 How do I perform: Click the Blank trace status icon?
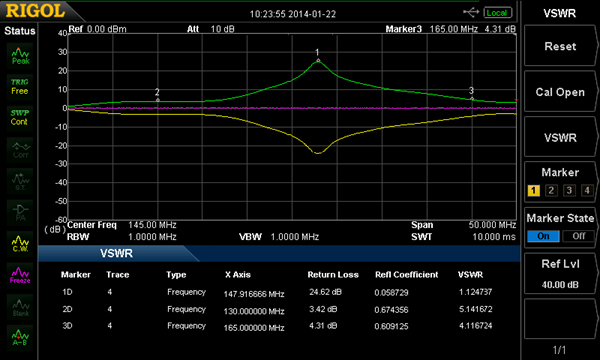20,307
